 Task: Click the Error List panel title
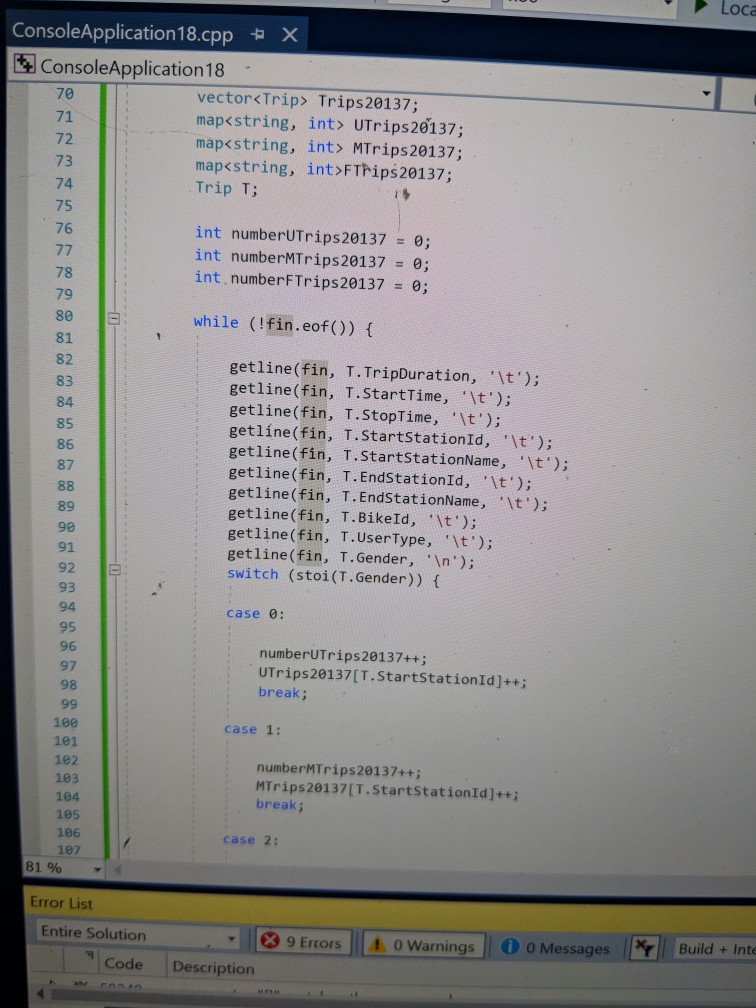click(62, 903)
